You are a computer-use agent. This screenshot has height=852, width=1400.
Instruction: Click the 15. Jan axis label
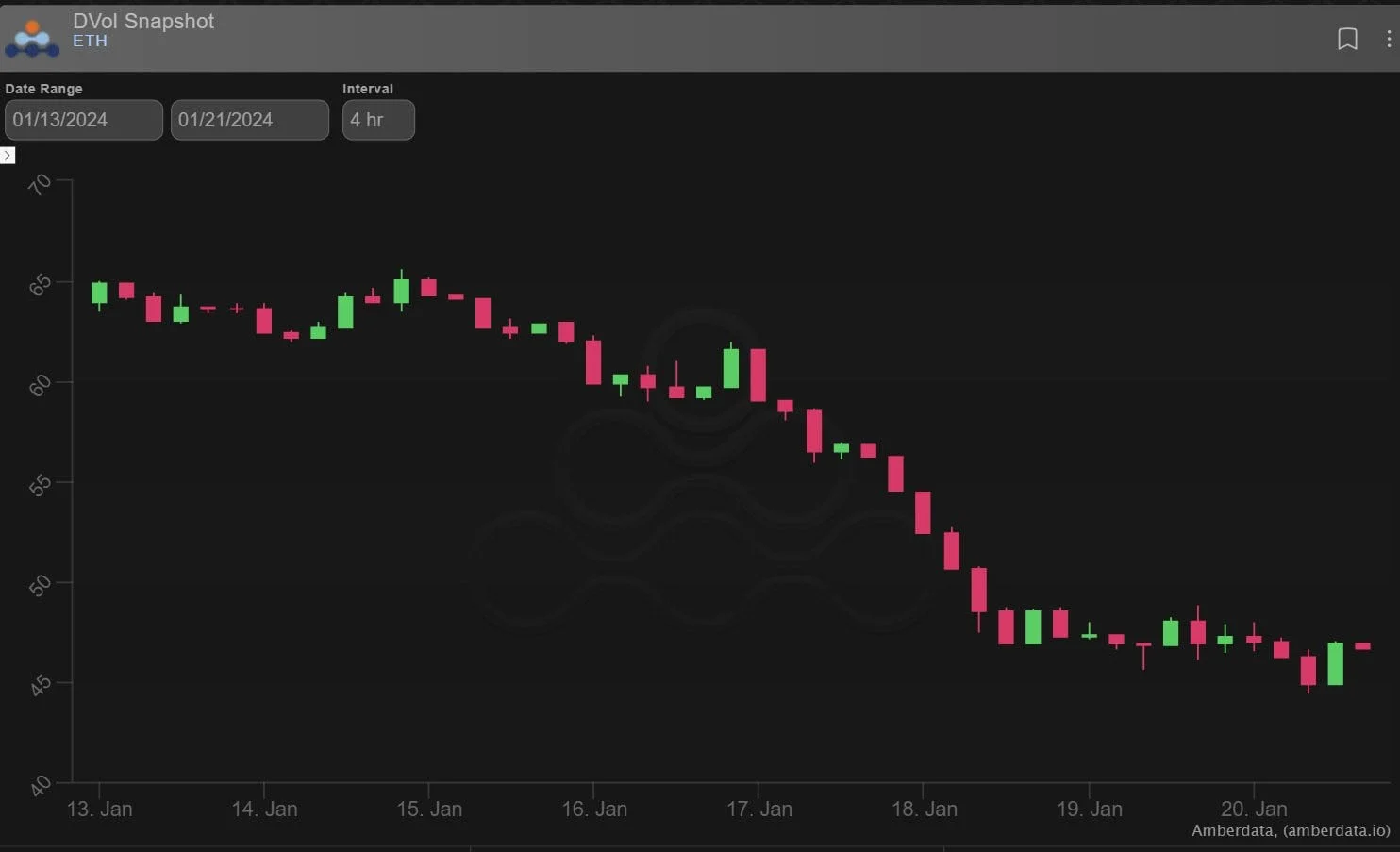(x=429, y=809)
